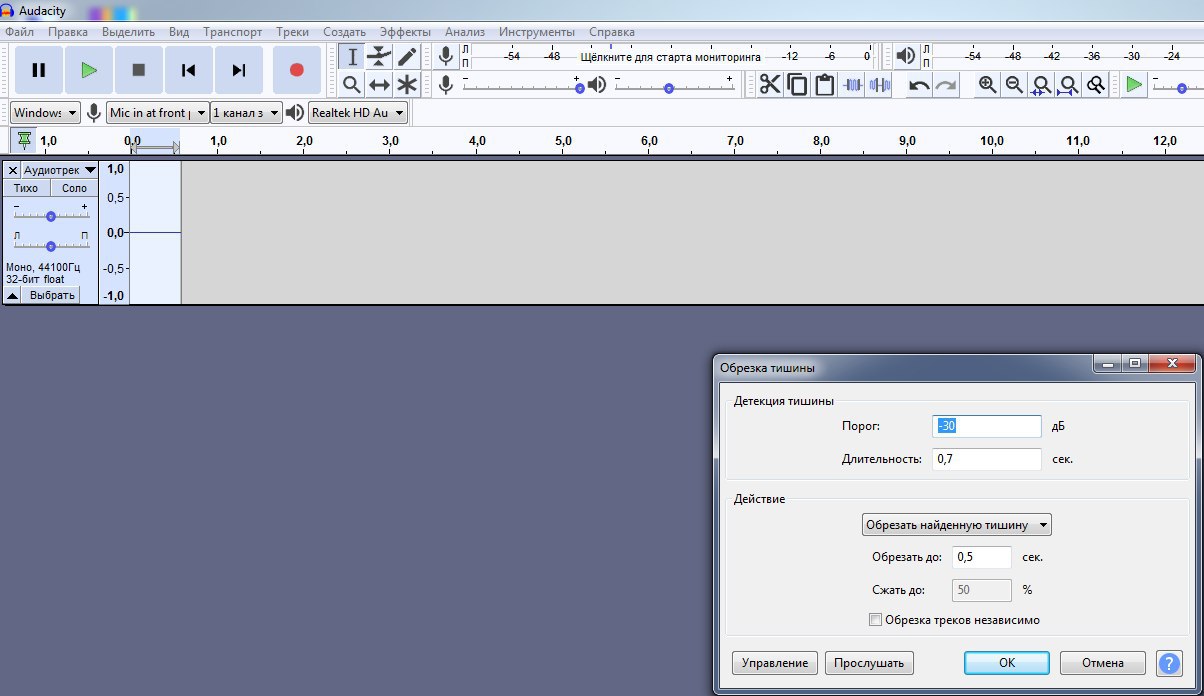Copy selection with the Copy icon
The height and width of the screenshot is (696, 1204).
797,85
